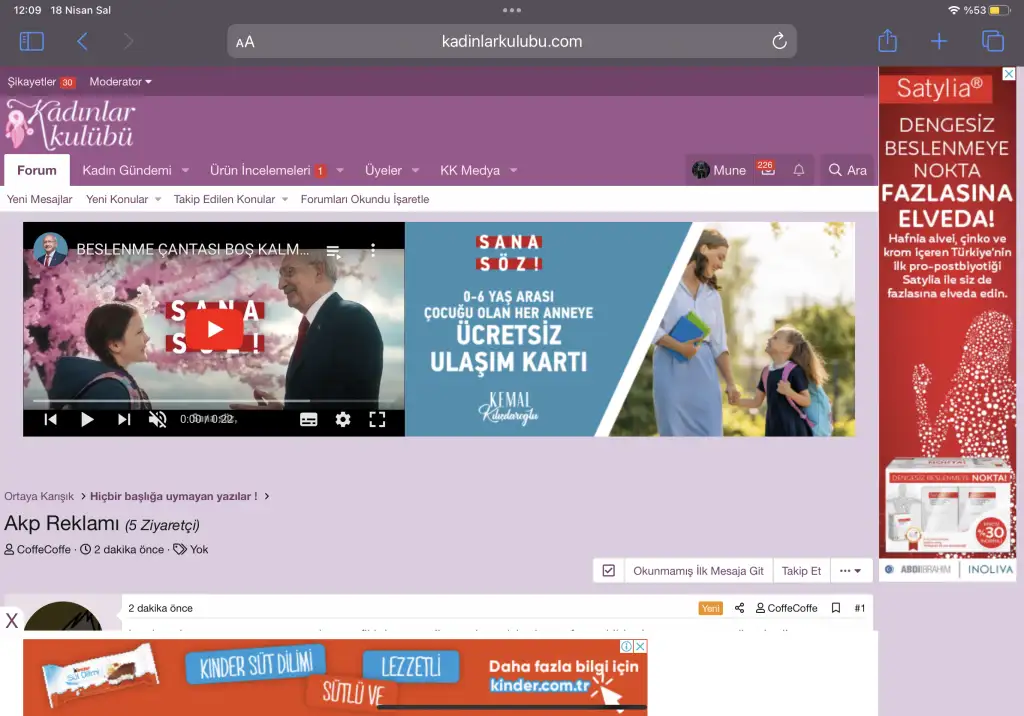This screenshot has width=1024, height=716.
Task: Start playback with the small play control
Action: (x=87, y=419)
